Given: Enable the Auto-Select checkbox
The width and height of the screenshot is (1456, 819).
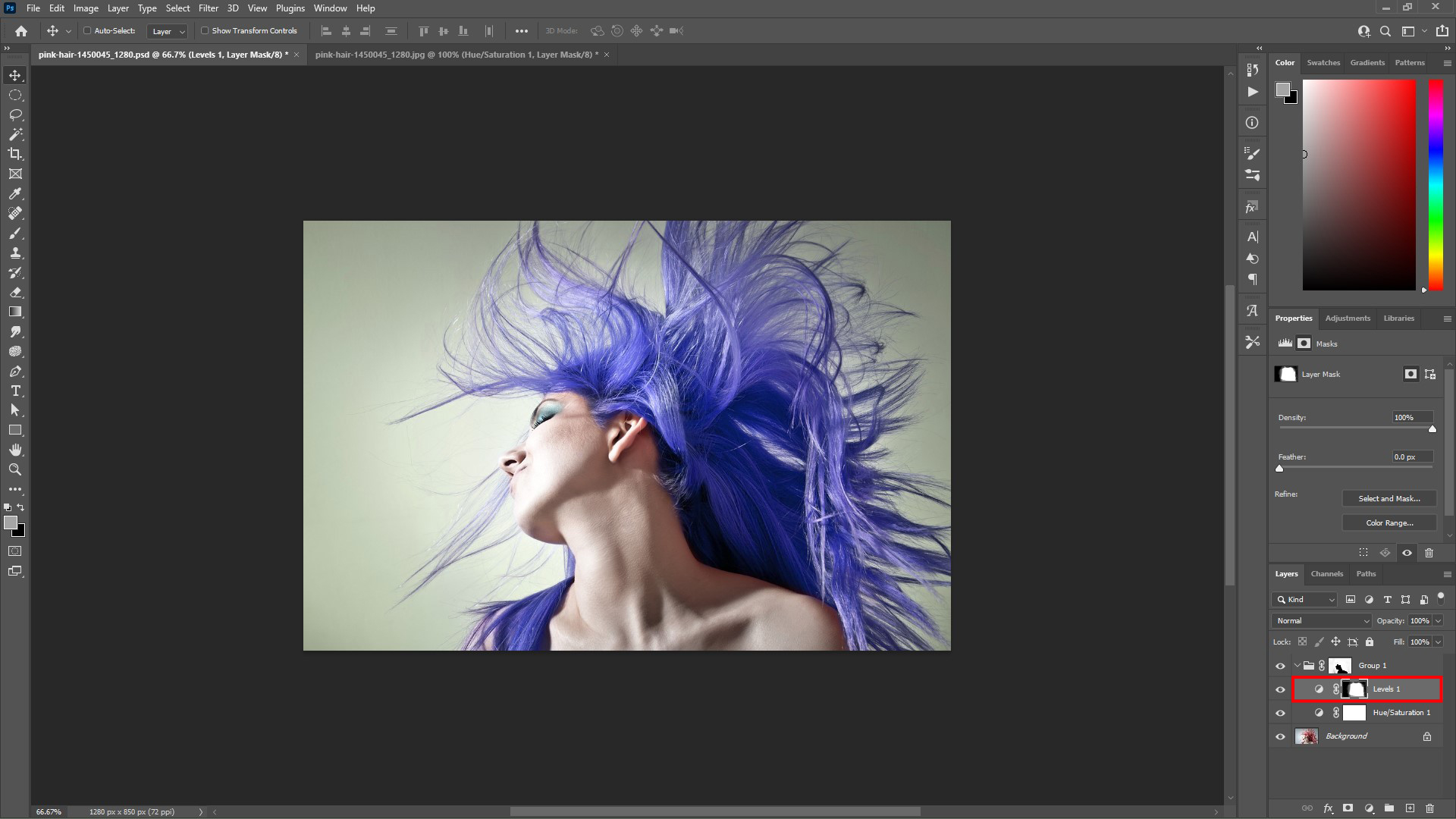Looking at the screenshot, I should (87, 31).
